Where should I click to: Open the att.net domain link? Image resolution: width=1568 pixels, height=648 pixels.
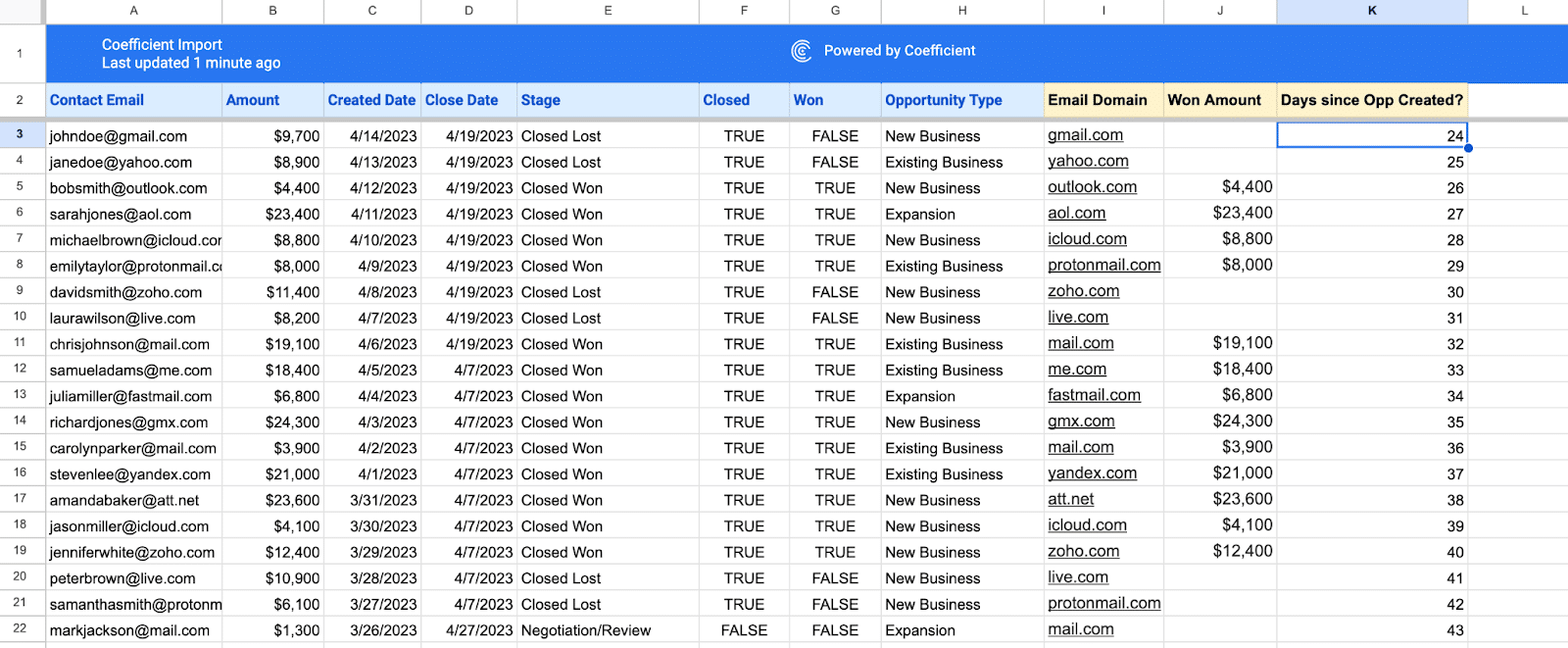click(1070, 499)
